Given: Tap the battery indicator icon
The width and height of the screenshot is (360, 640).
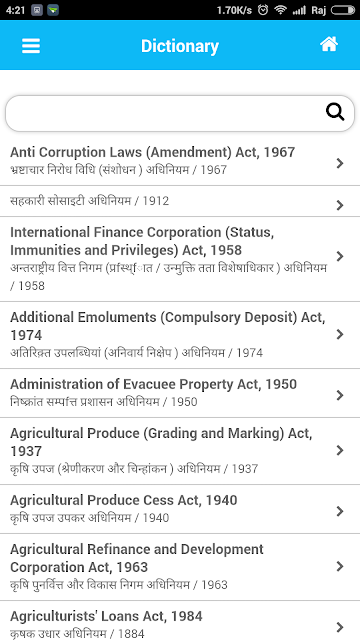Looking at the screenshot, I should point(343,10).
